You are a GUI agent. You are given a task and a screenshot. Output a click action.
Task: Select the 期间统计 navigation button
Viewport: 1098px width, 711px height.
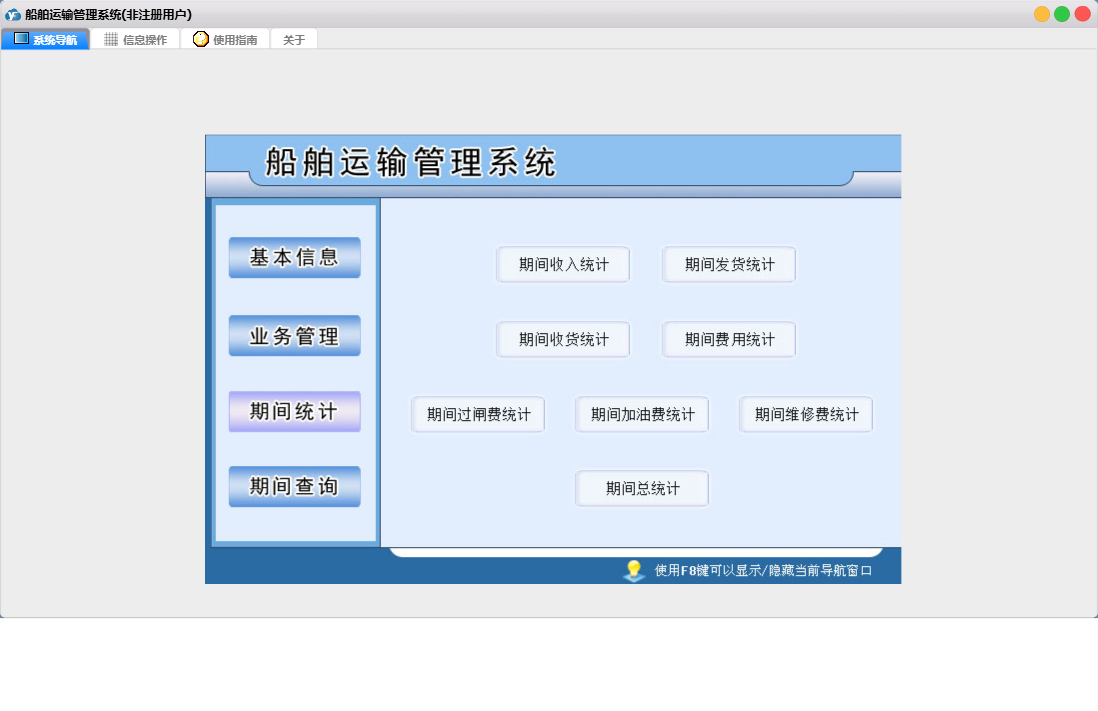click(295, 411)
